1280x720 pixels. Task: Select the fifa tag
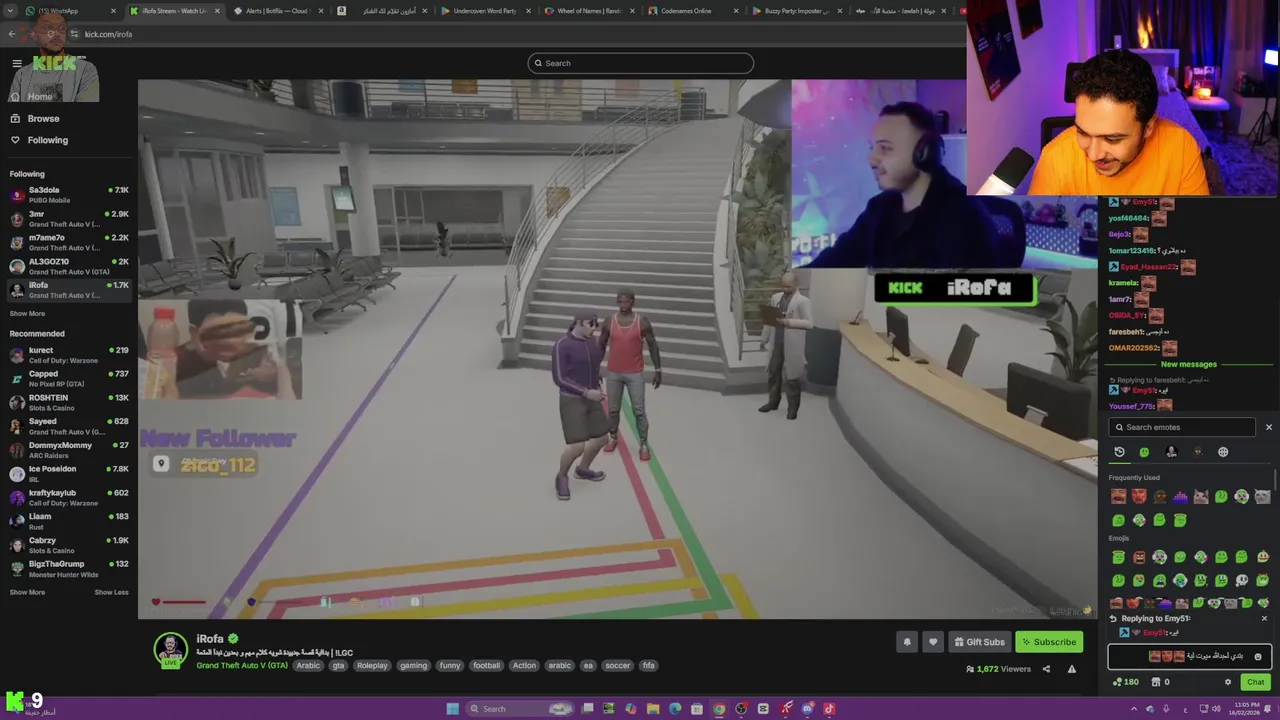648,665
